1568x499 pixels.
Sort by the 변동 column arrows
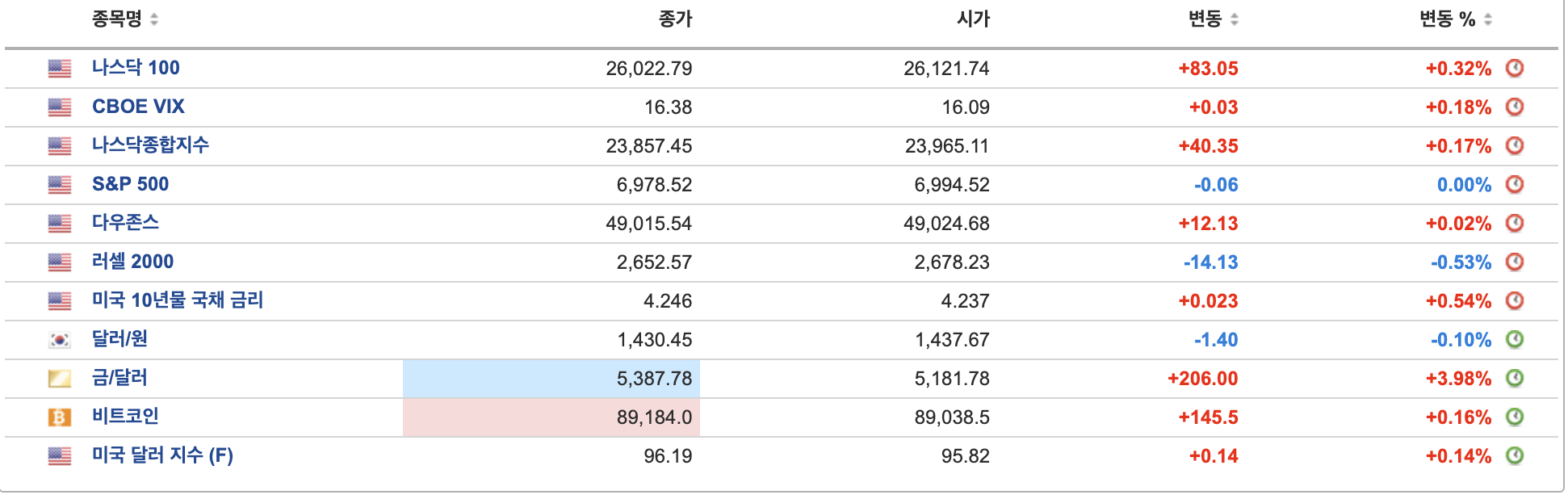point(1234,19)
